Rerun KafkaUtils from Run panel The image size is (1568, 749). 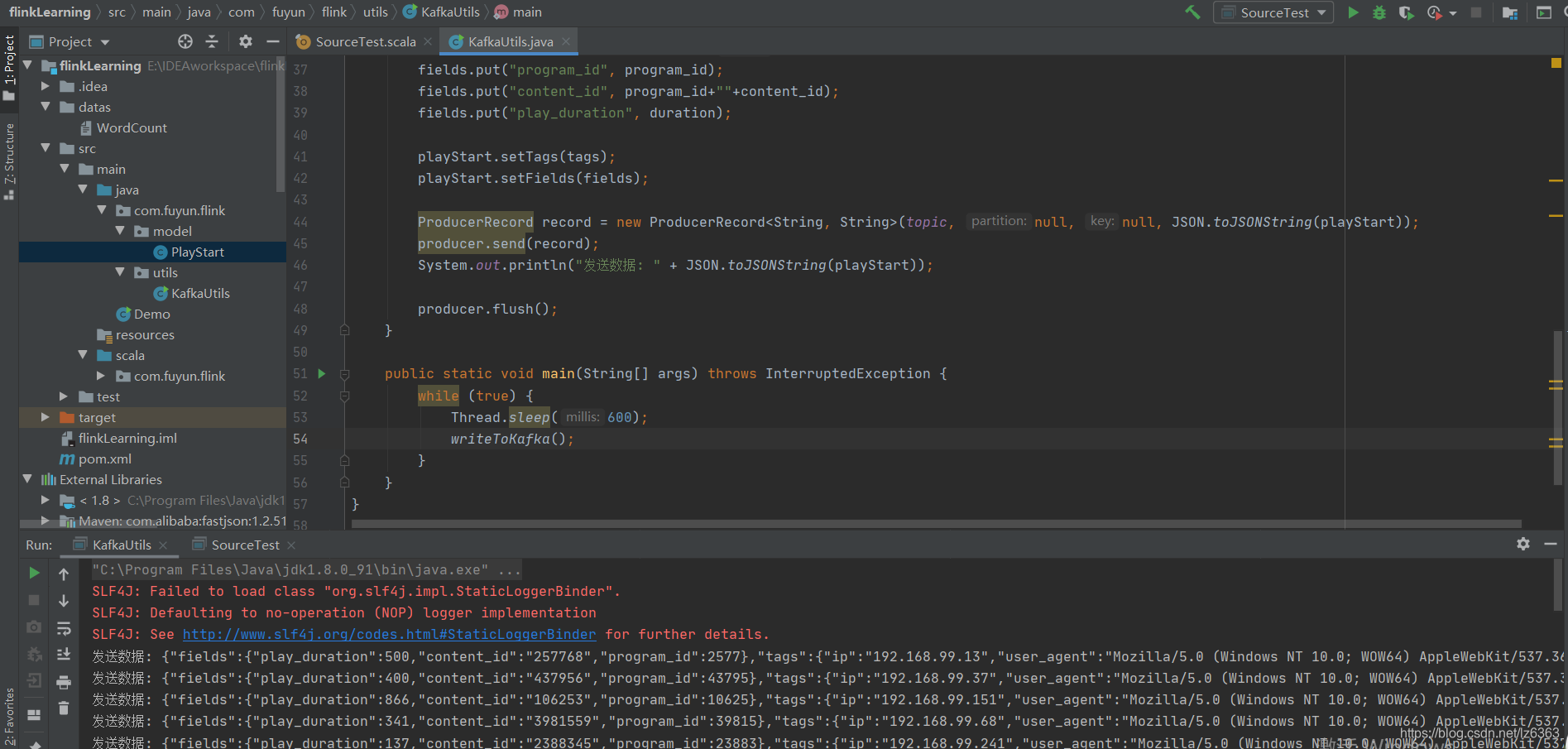click(x=34, y=573)
